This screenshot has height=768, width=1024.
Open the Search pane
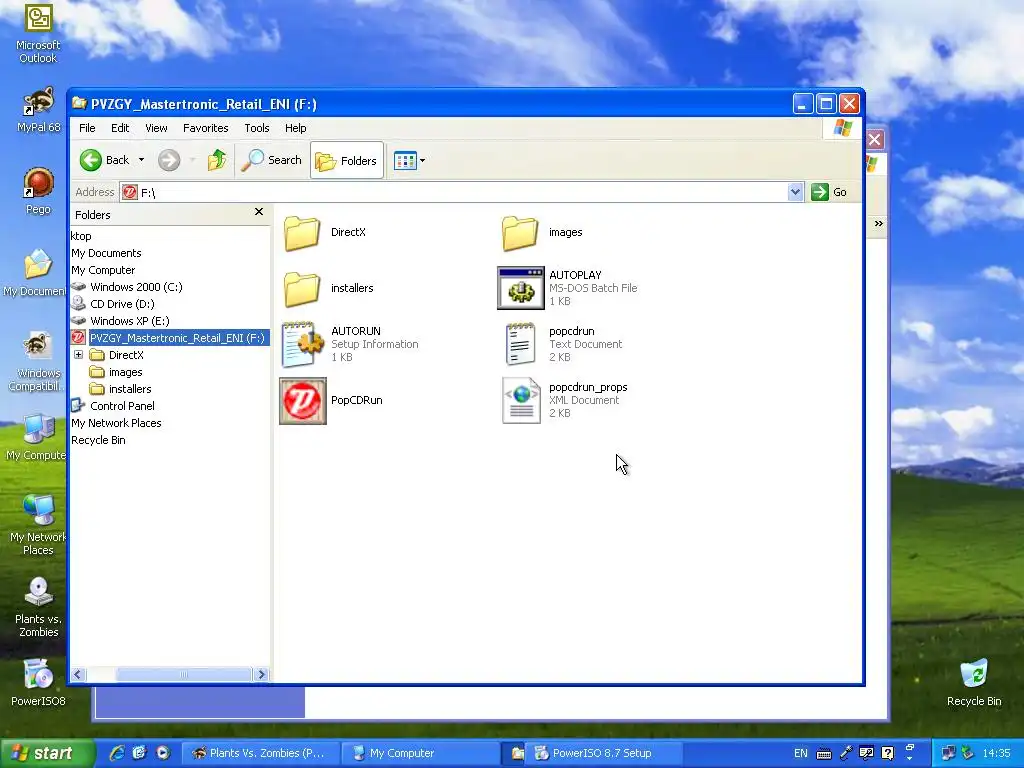(x=272, y=160)
